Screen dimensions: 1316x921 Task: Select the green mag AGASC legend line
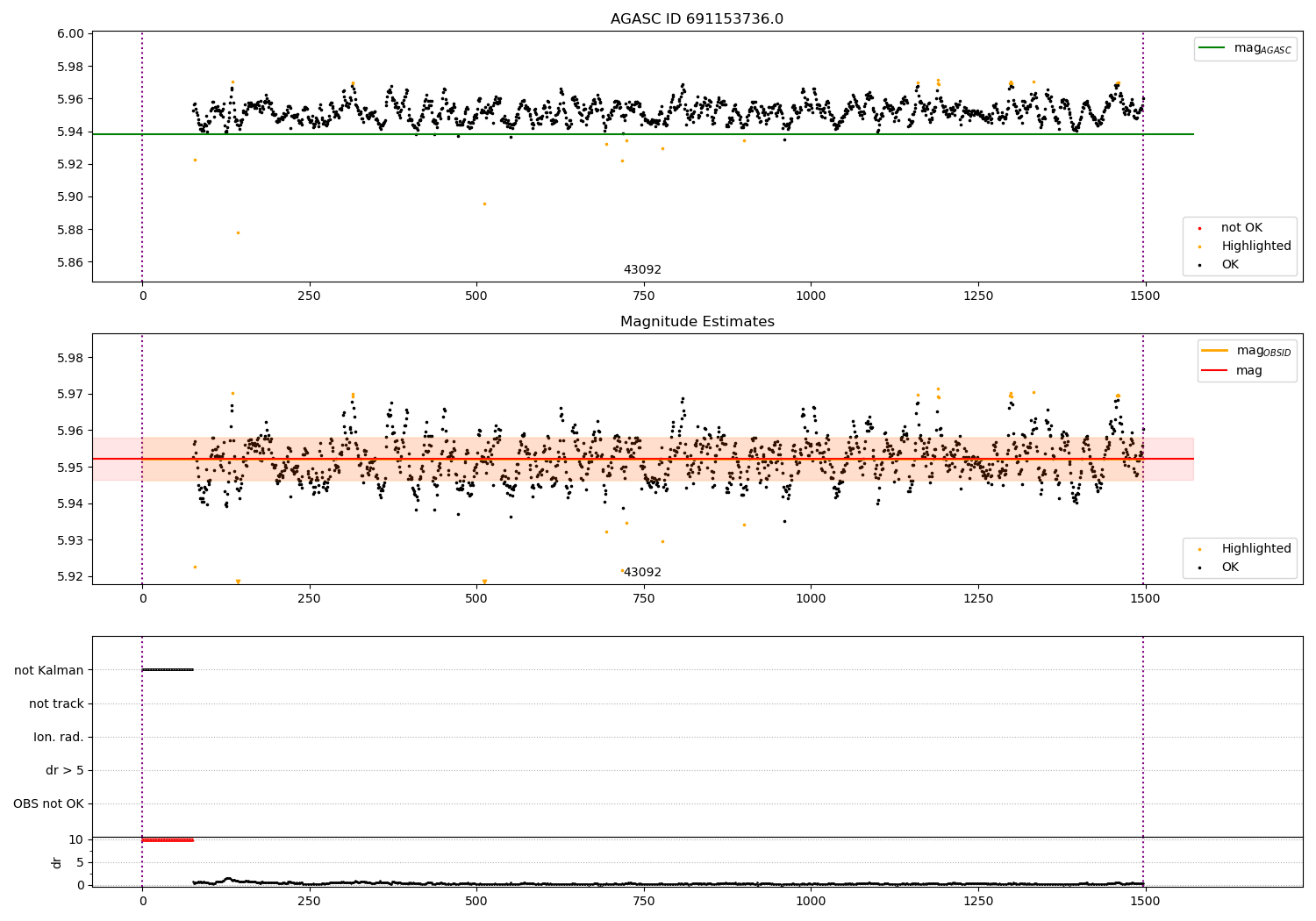coord(1212,48)
